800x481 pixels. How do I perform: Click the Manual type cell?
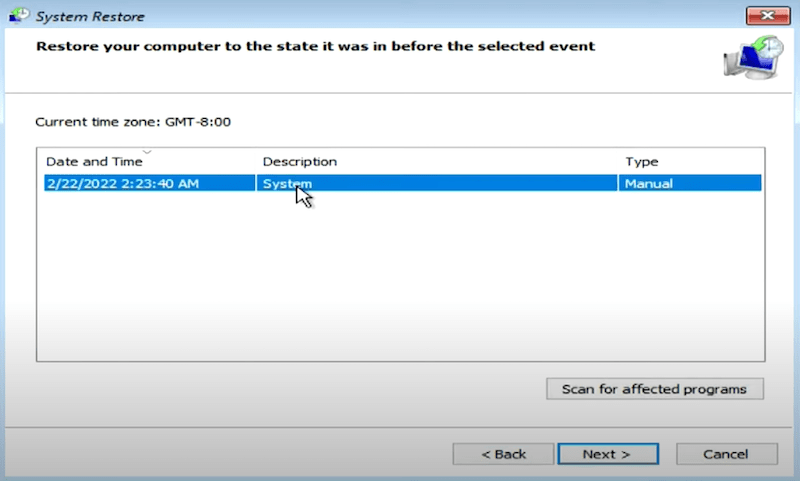pyautogui.click(x=649, y=183)
